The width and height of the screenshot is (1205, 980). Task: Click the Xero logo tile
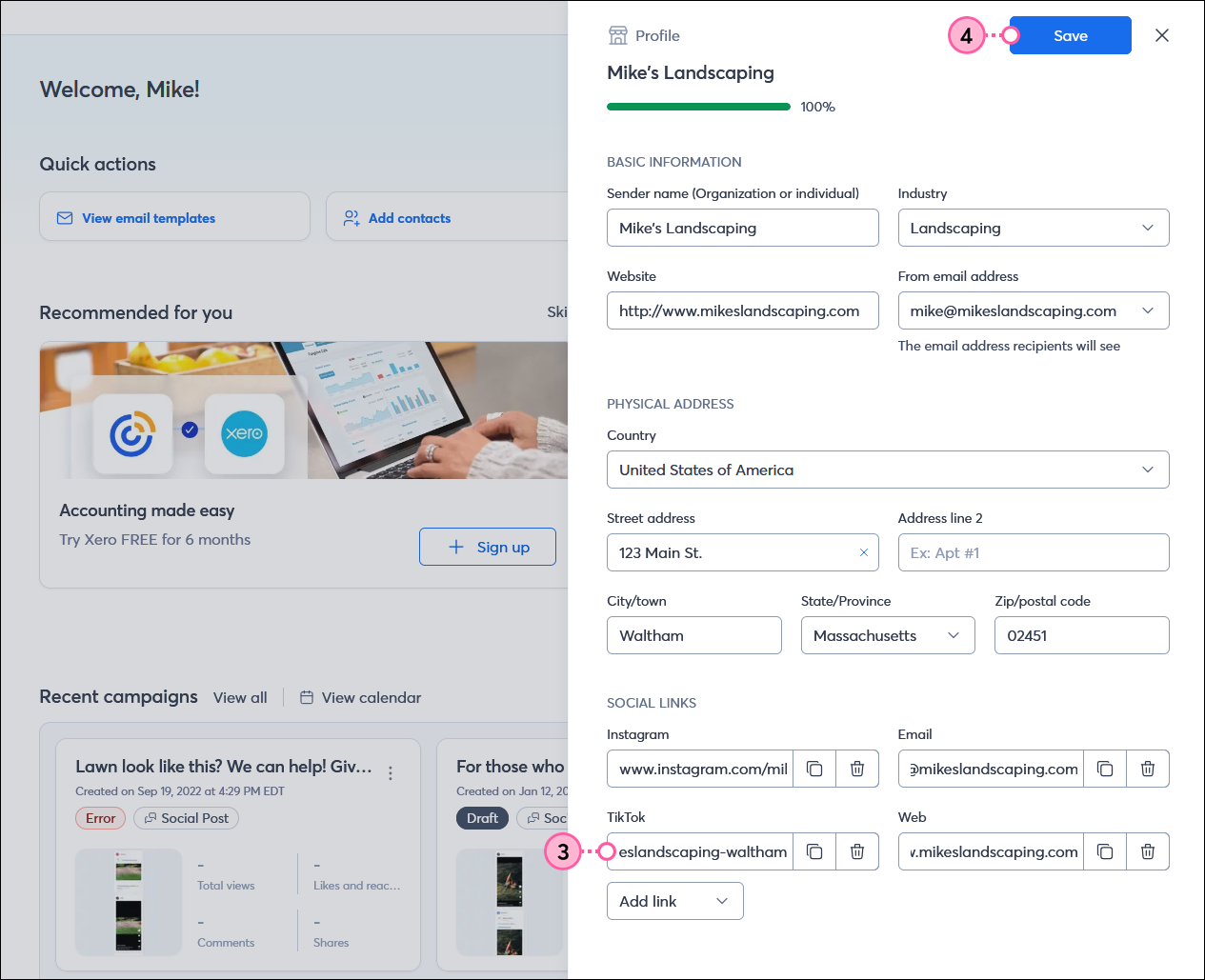244,433
